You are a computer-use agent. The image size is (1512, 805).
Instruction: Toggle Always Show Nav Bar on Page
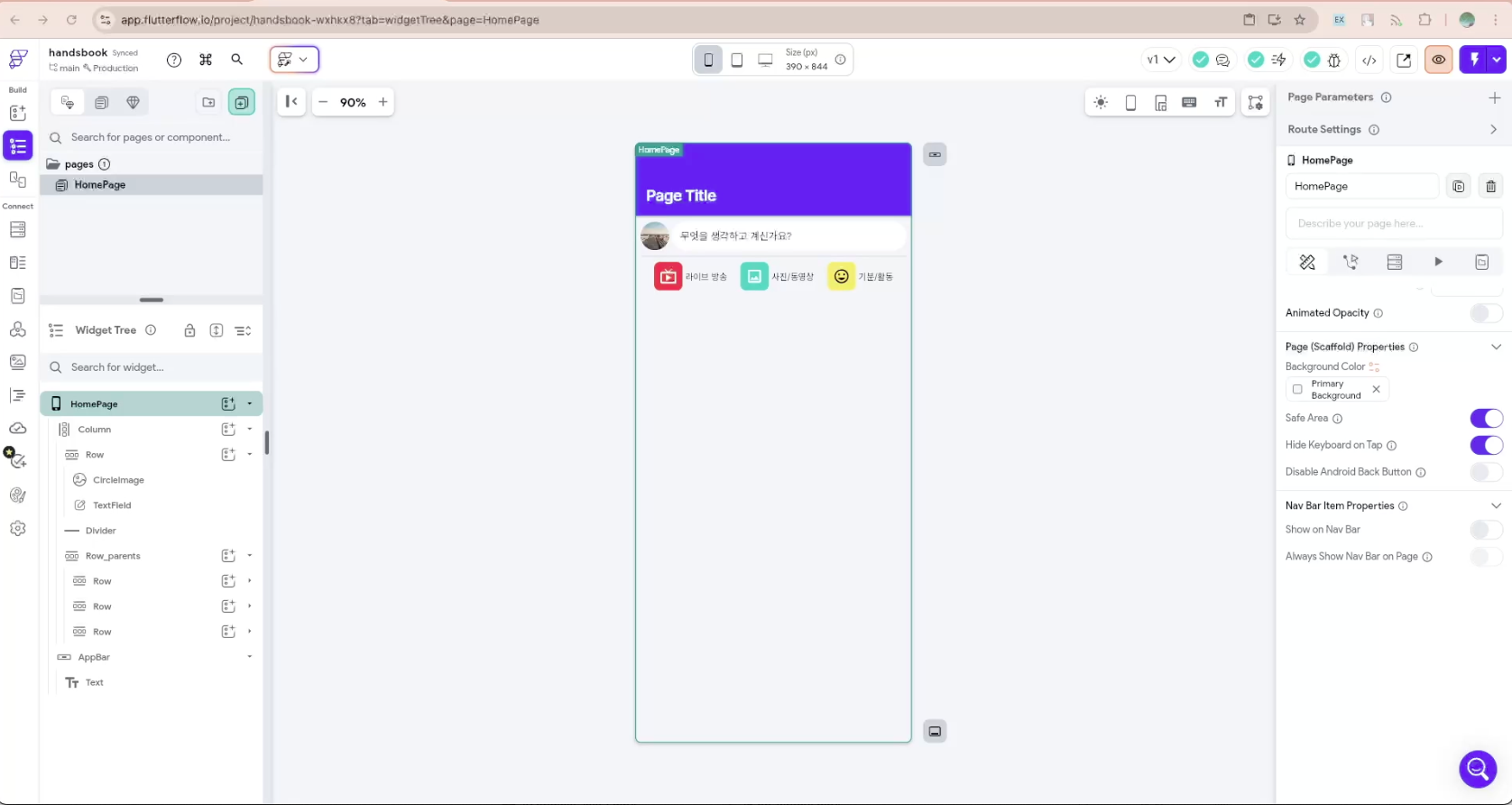(1486, 557)
